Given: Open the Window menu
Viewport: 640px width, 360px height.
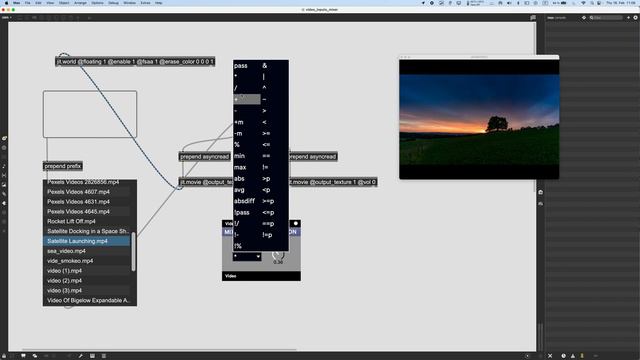Looking at the screenshot, I should (129, 3).
